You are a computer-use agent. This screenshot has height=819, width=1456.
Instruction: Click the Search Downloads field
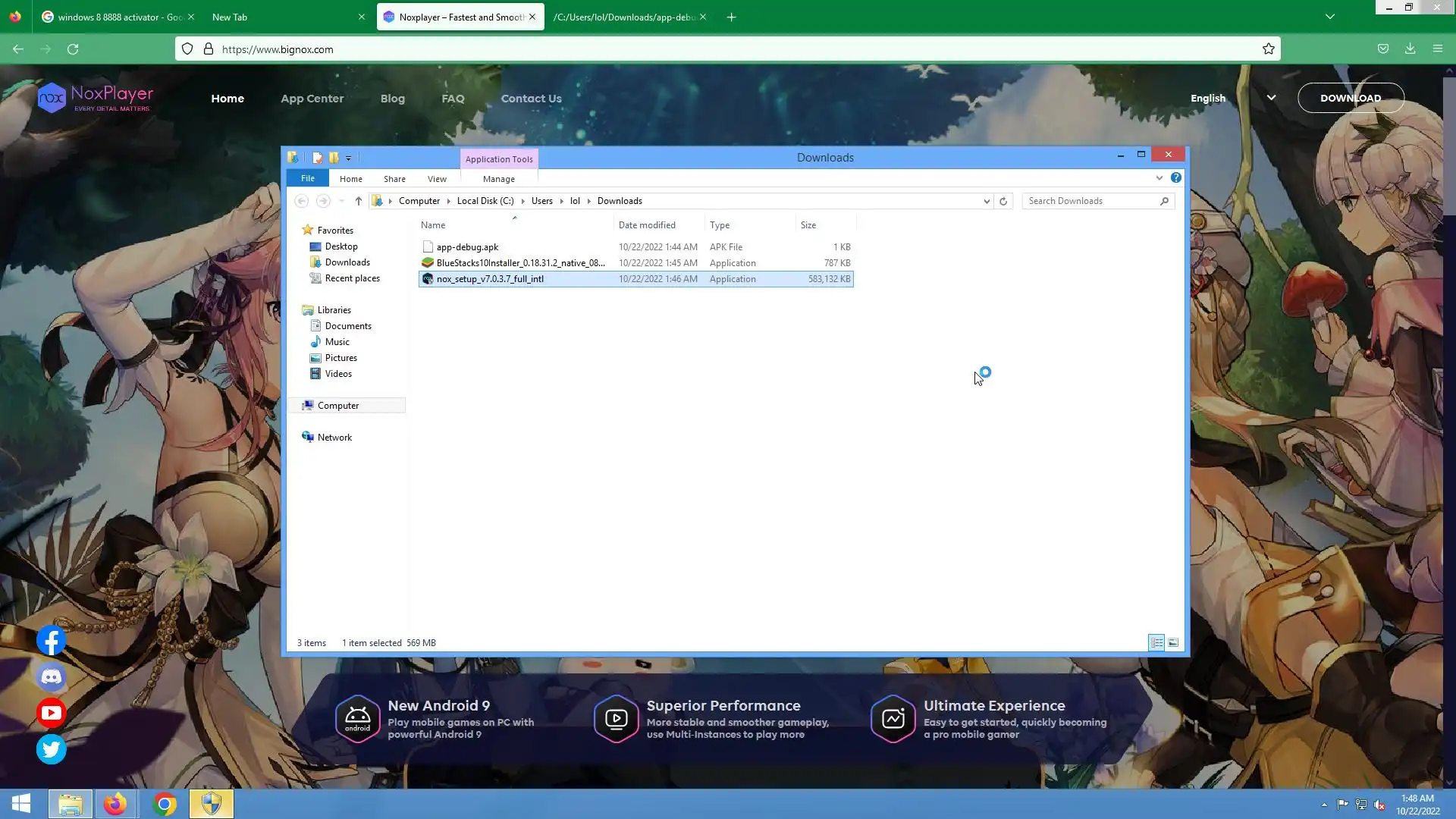click(x=1090, y=201)
